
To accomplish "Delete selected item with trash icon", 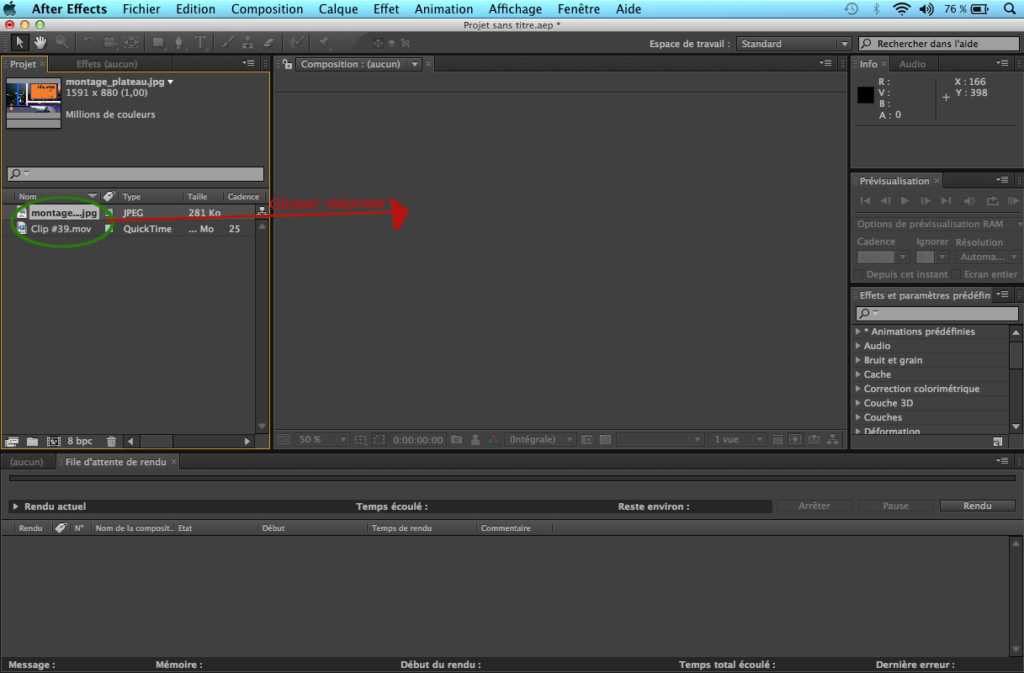I will click(x=112, y=441).
